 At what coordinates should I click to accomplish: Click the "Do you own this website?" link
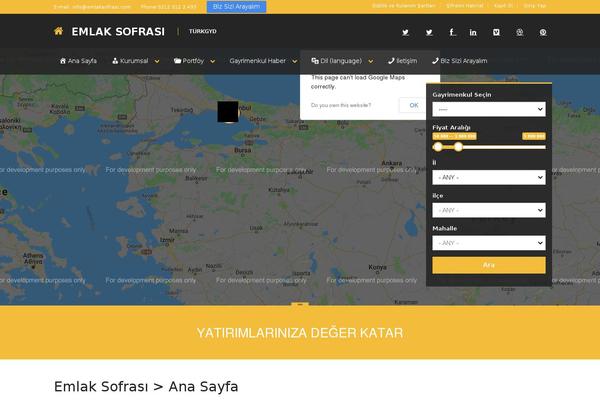click(341, 105)
